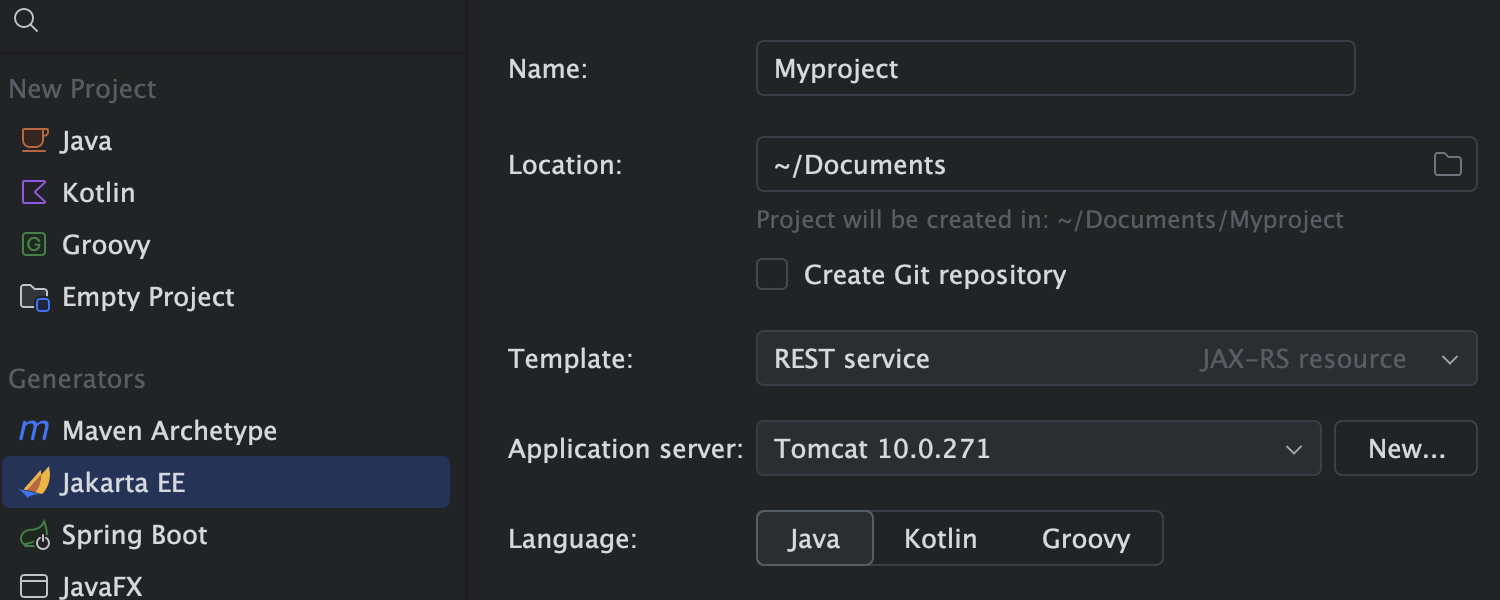Click the Groovy project icon
Screen dimensions: 1500x600
(x=35, y=244)
